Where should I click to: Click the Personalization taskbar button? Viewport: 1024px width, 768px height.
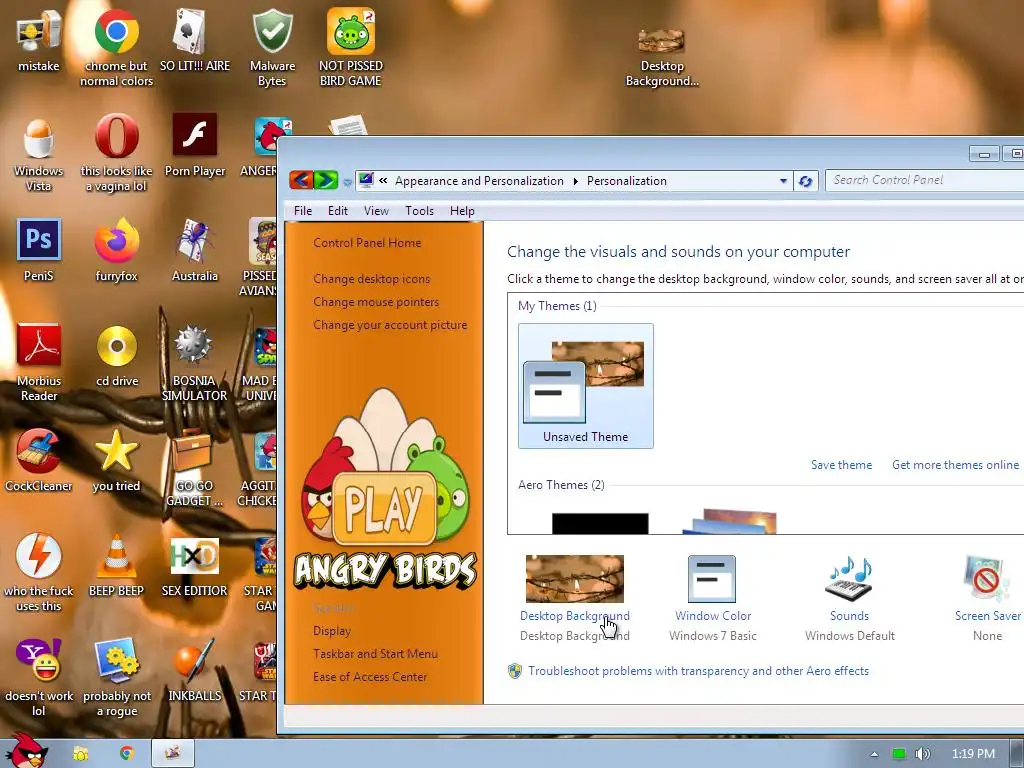[x=172, y=754]
